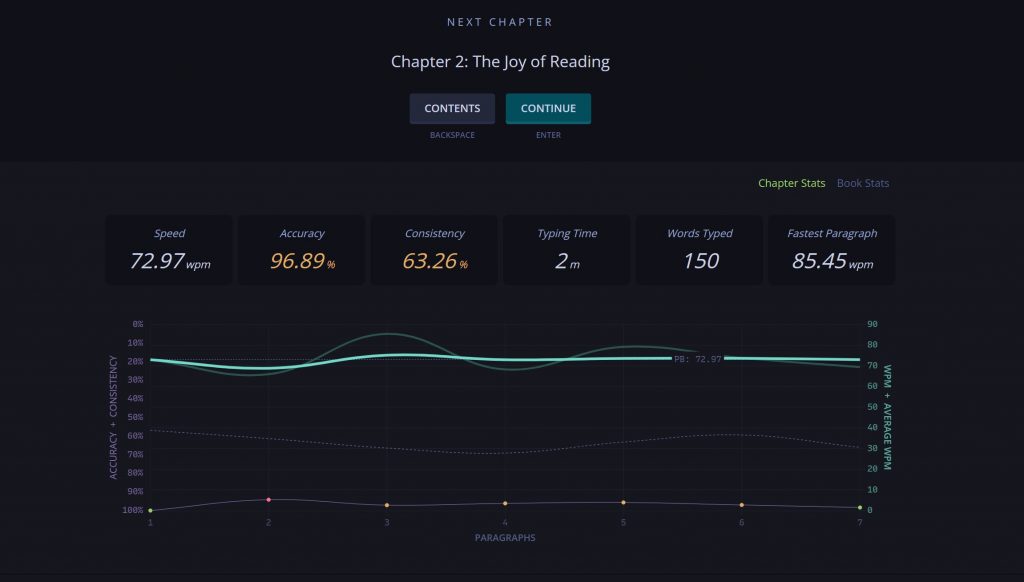This screenshot has width=1024, height=582.
Task: Click paragraph 2 red accuracy point
Action: (268, 500)
